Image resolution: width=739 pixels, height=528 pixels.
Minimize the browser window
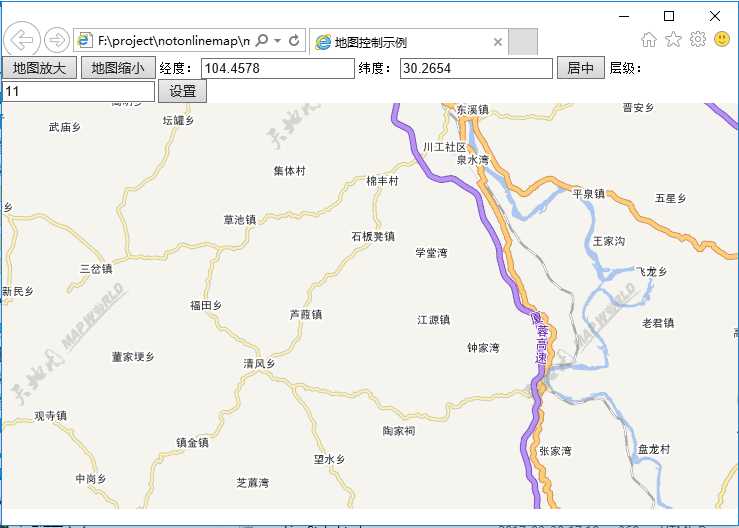[624, 16]
